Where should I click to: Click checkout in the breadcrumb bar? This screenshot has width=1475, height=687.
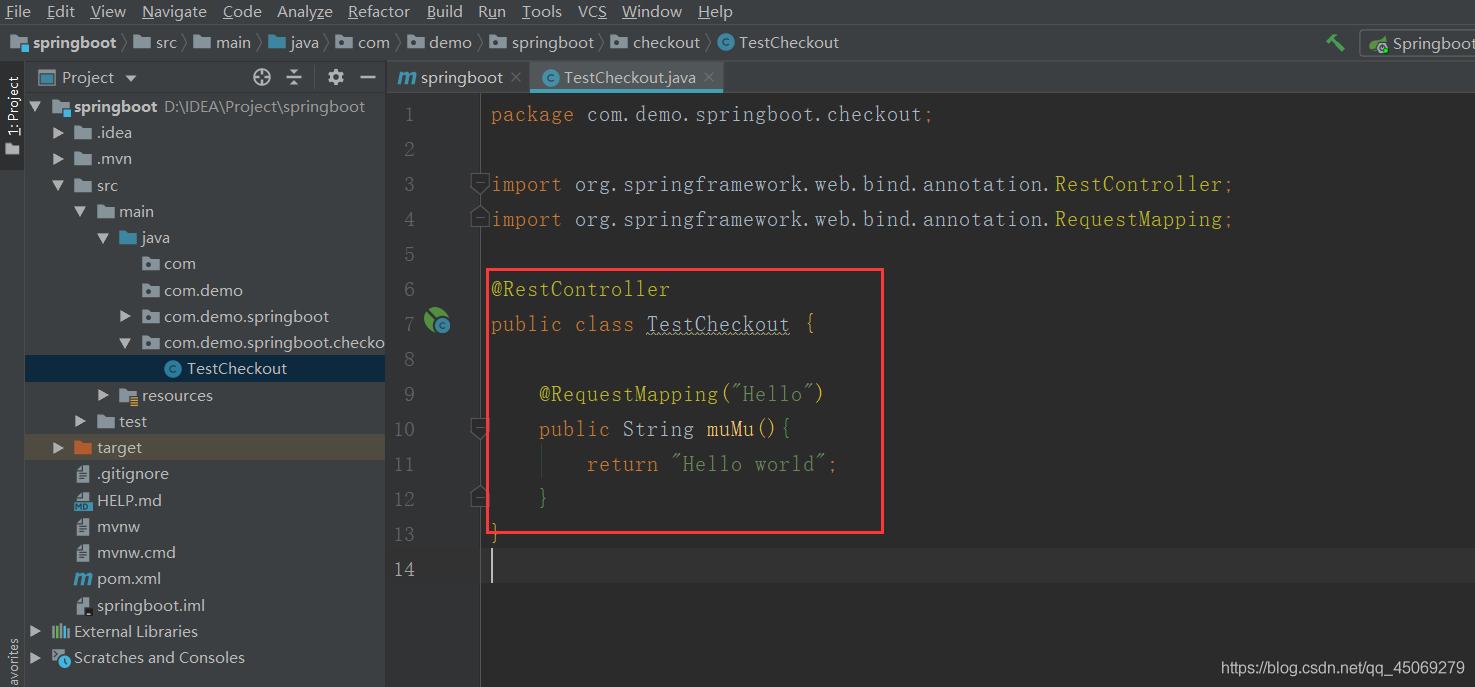[666, 43]
